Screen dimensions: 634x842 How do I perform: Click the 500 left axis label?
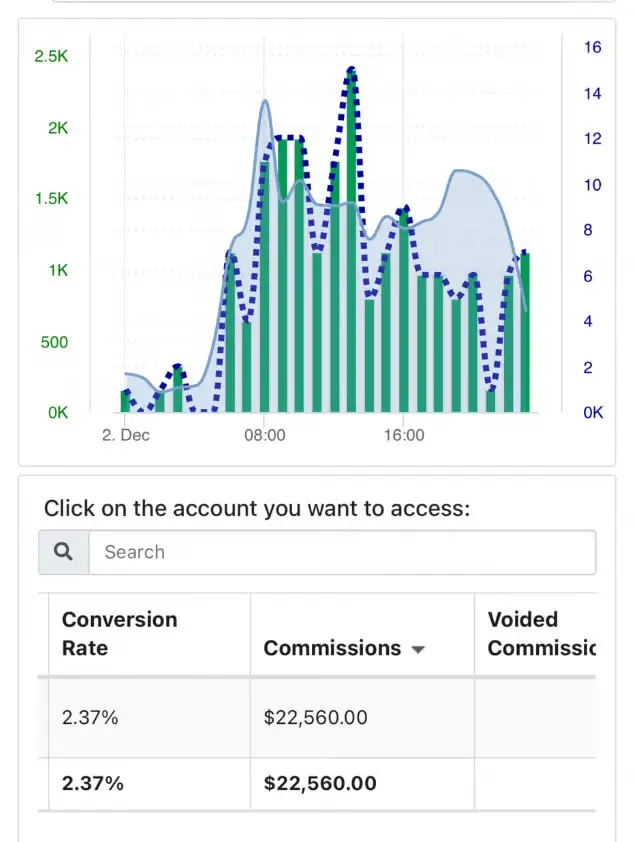[x=54, y=342]
